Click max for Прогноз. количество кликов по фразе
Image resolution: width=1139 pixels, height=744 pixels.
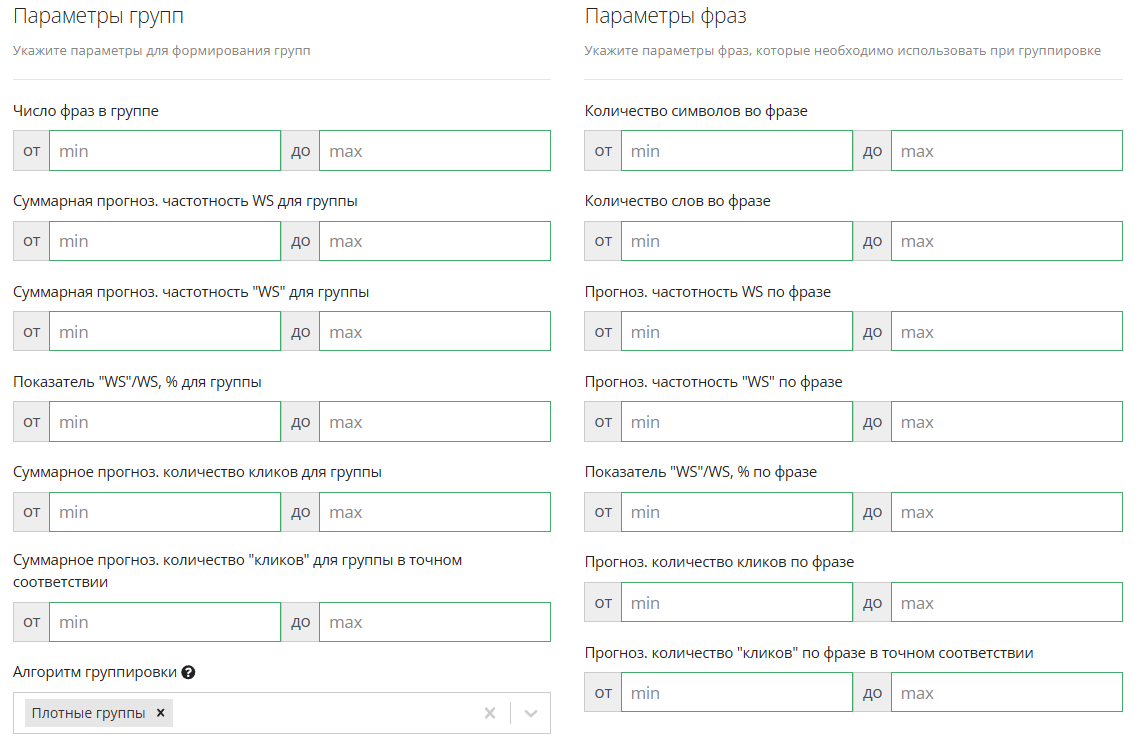click(1006, 603)
